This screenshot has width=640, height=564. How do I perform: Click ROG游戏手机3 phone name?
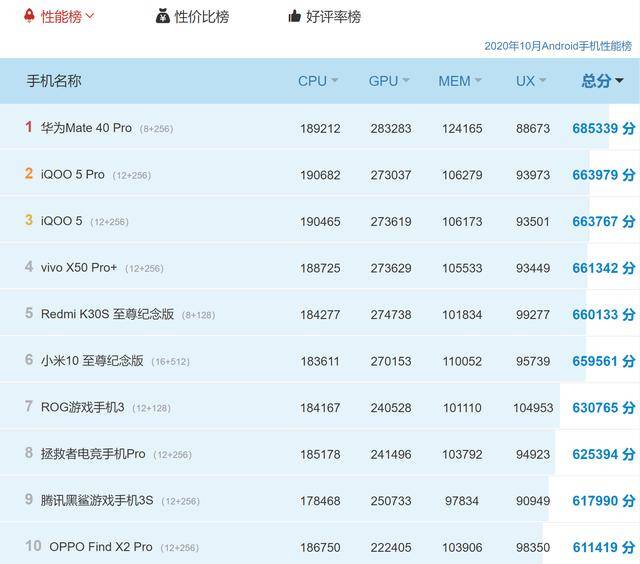(x=82, y=407)
